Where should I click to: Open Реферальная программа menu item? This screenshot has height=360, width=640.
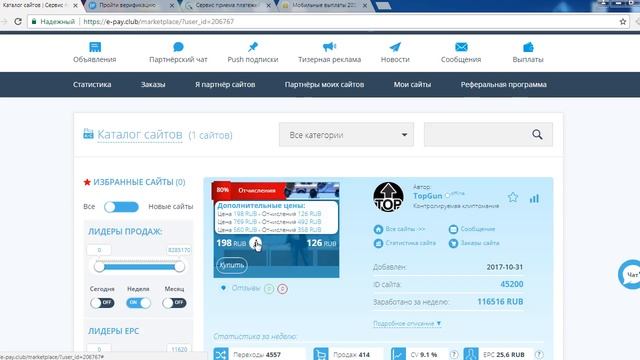click(x=504, y=84)
